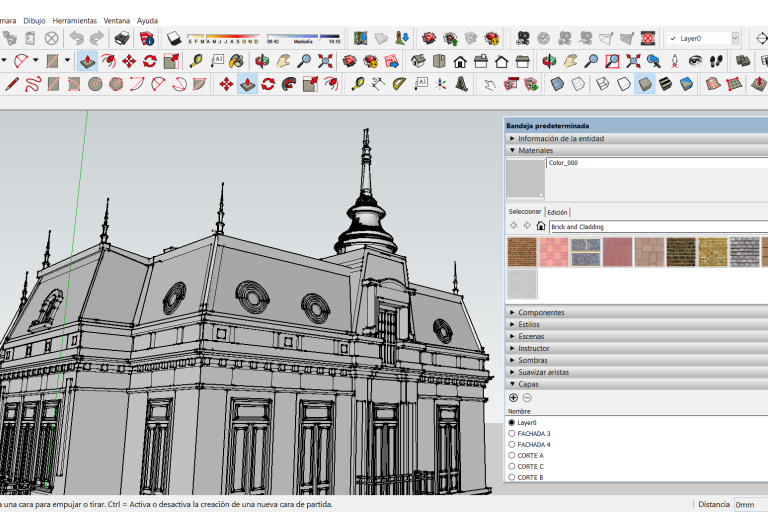
Task: Select the Position Camera tool
Action: (x=674, y=61)
